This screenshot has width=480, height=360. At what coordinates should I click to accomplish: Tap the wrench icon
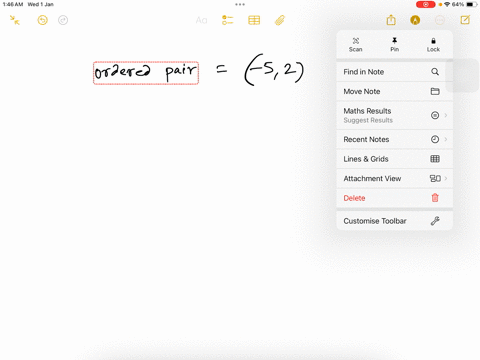(x=435, y=221)
